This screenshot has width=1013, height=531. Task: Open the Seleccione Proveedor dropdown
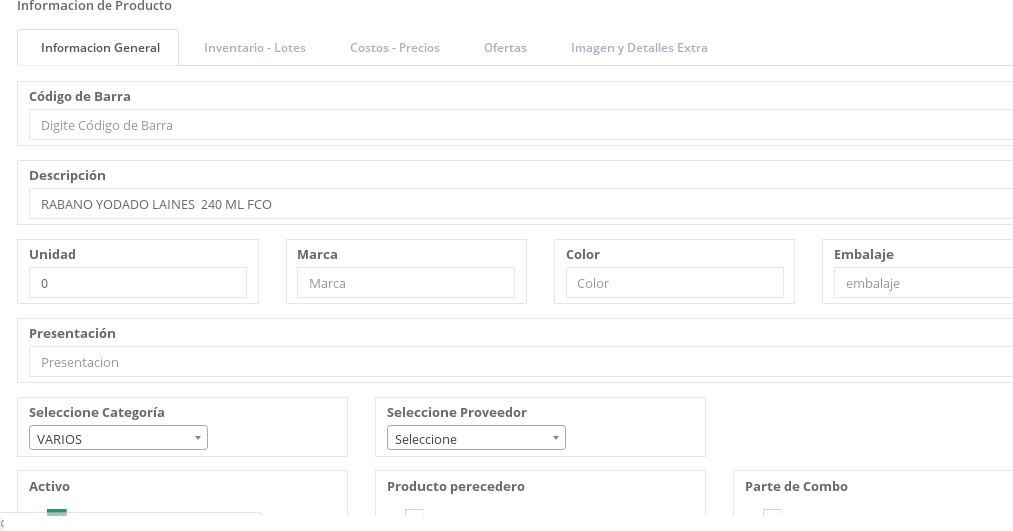[x=476, y=438]
